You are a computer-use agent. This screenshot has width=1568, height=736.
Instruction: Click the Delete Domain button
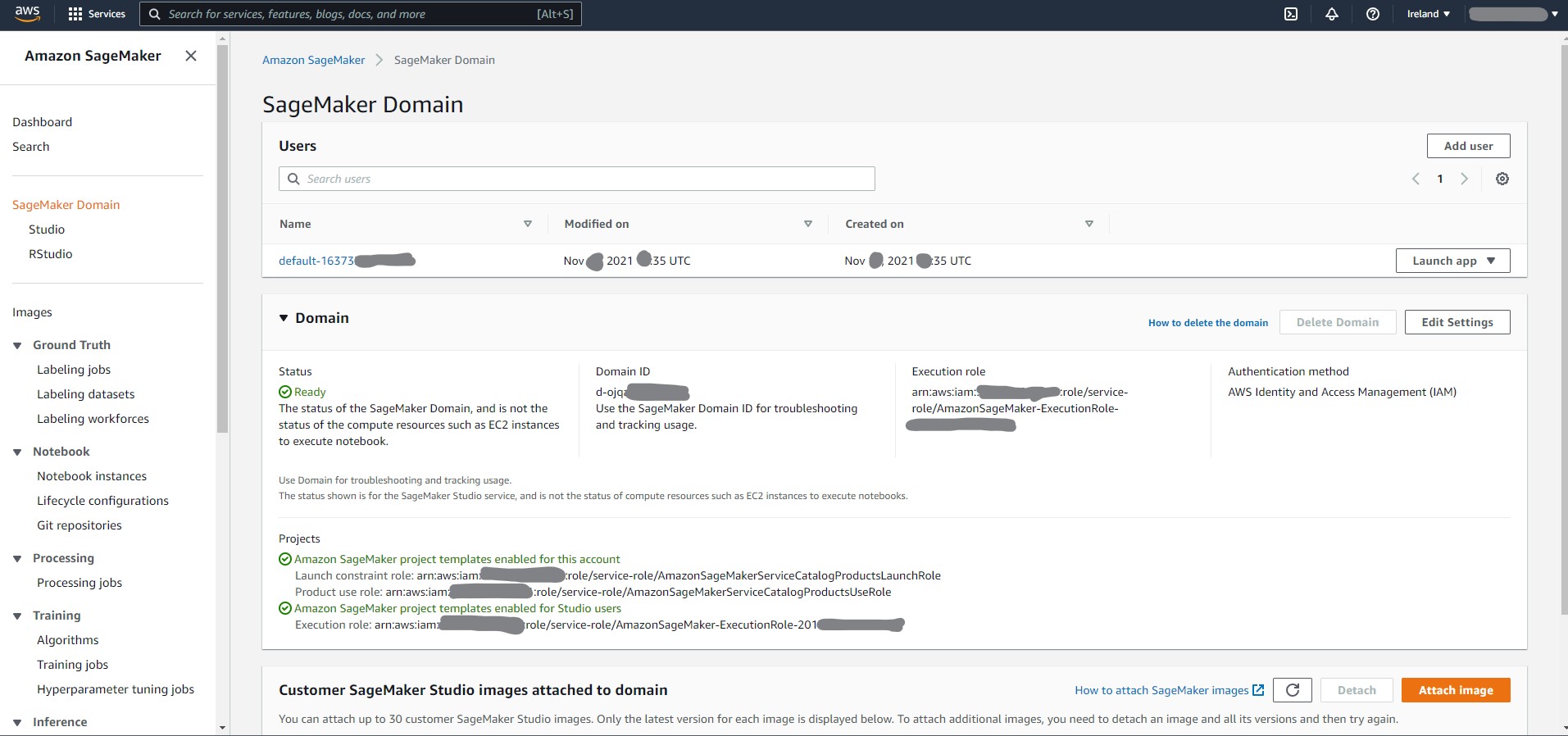1338,322
